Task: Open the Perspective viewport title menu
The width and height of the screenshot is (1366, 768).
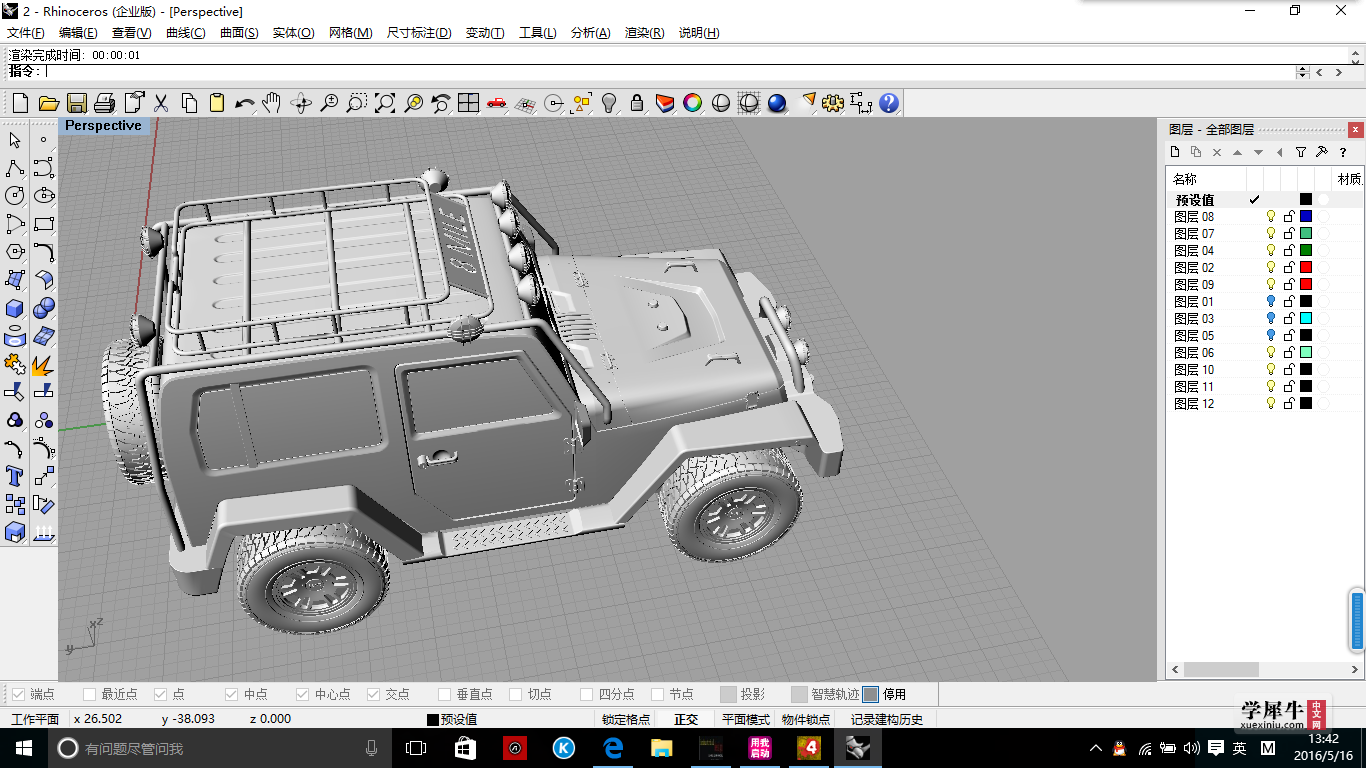Action: tap(103, 126)
